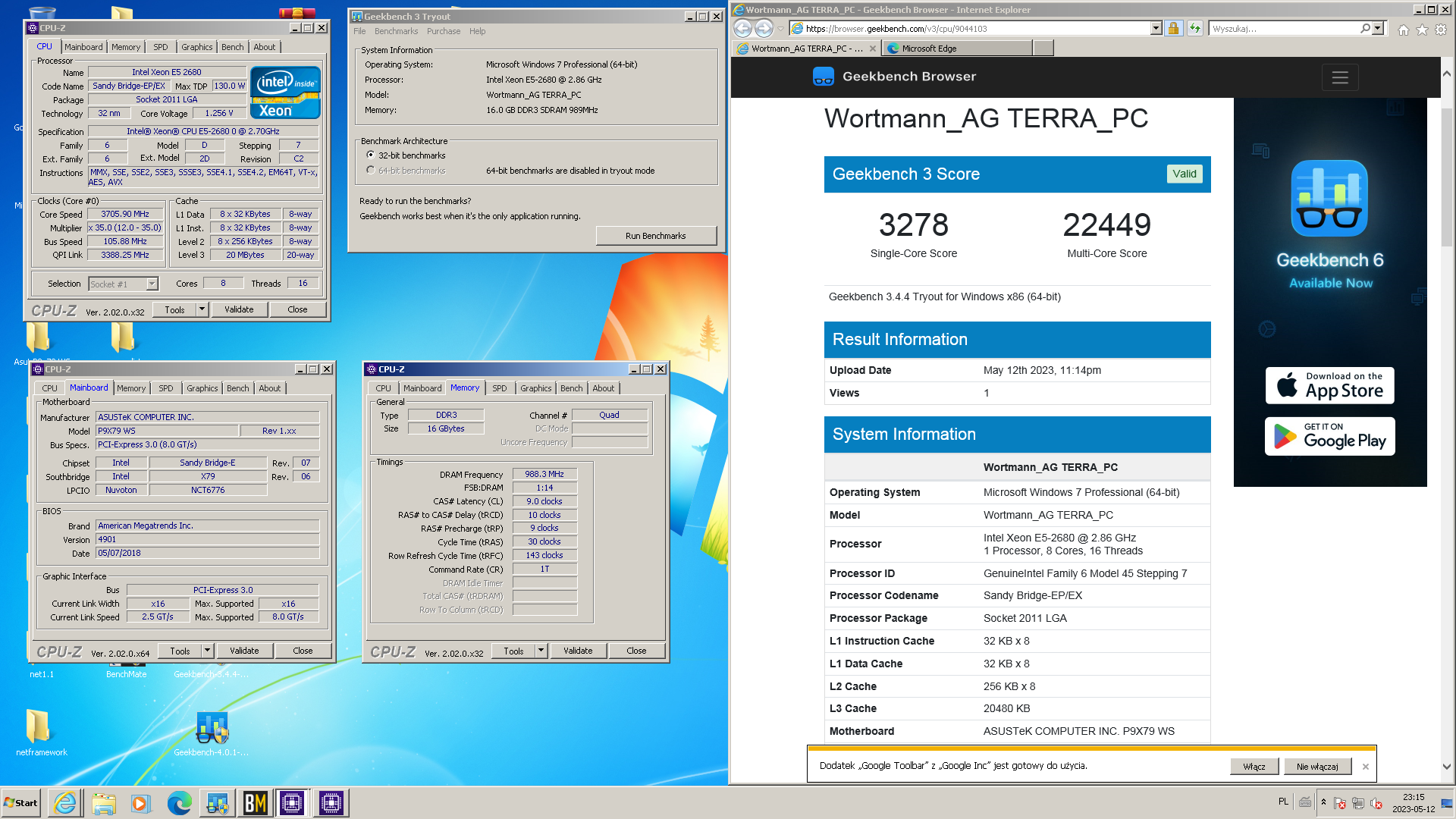Click the network tray icon
The width and height of the screenshot is (1456, 819).
click(1358, 803)
